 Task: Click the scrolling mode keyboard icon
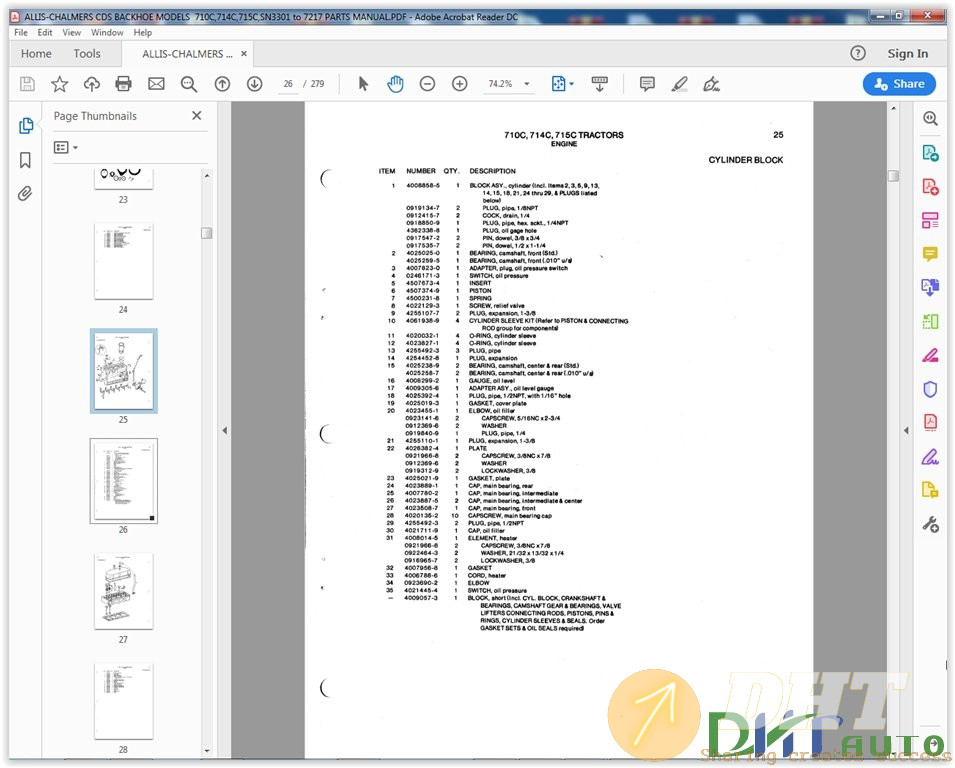point(600,84)
